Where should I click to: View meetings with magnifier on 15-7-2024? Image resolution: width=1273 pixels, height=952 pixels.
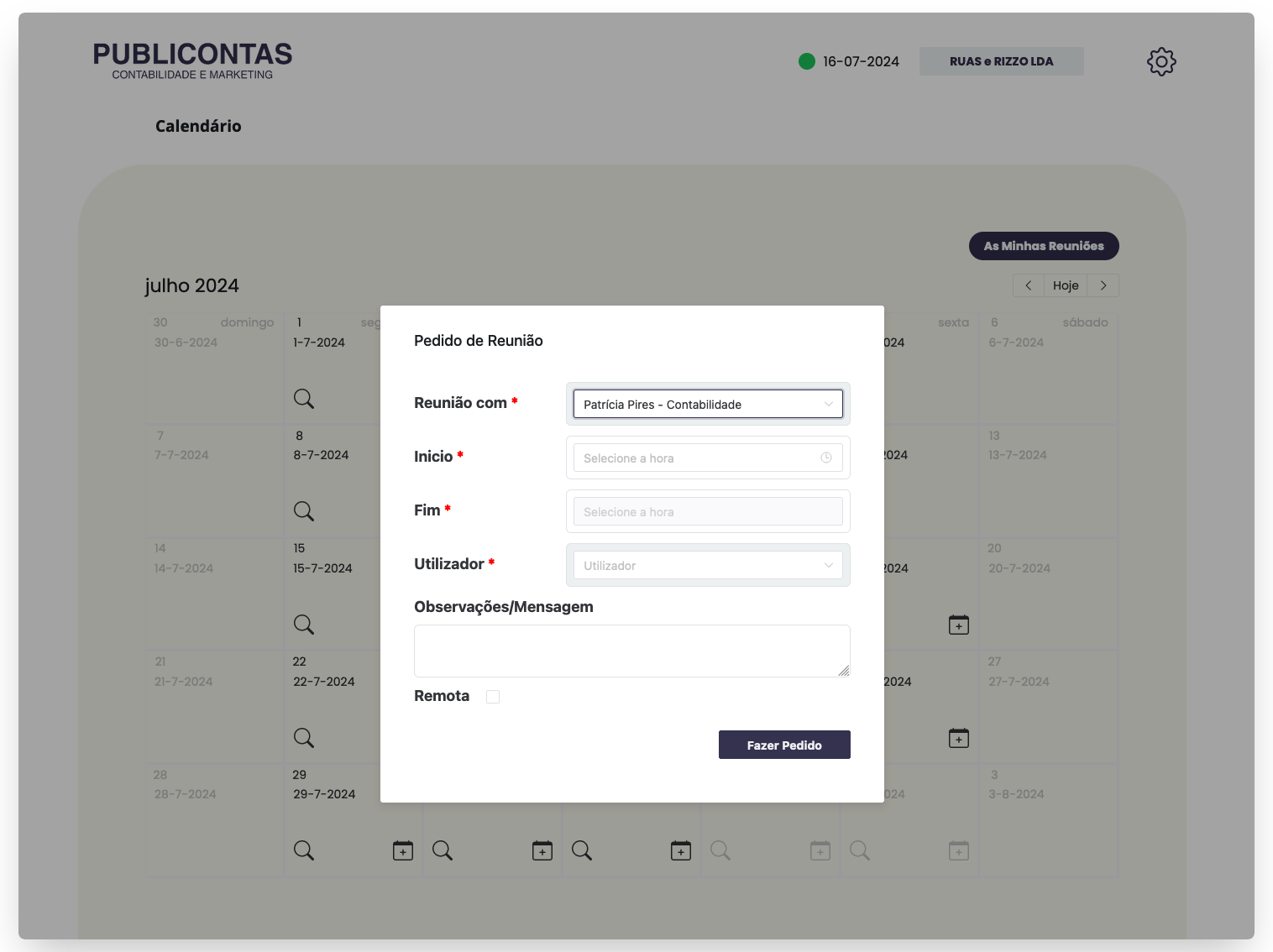tap(303, 625)
